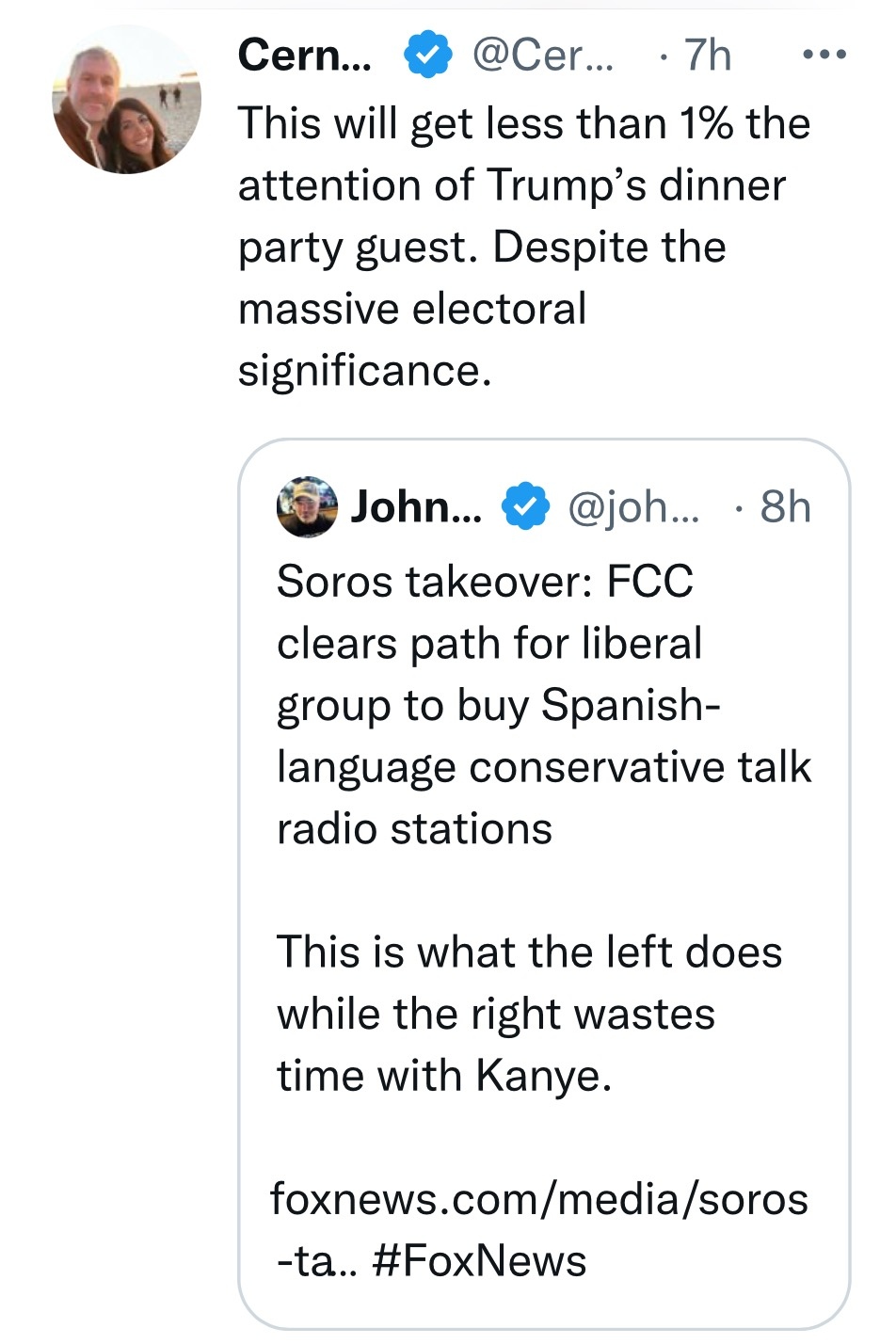Click the "massive electoral" text line

tap(412, 309)
